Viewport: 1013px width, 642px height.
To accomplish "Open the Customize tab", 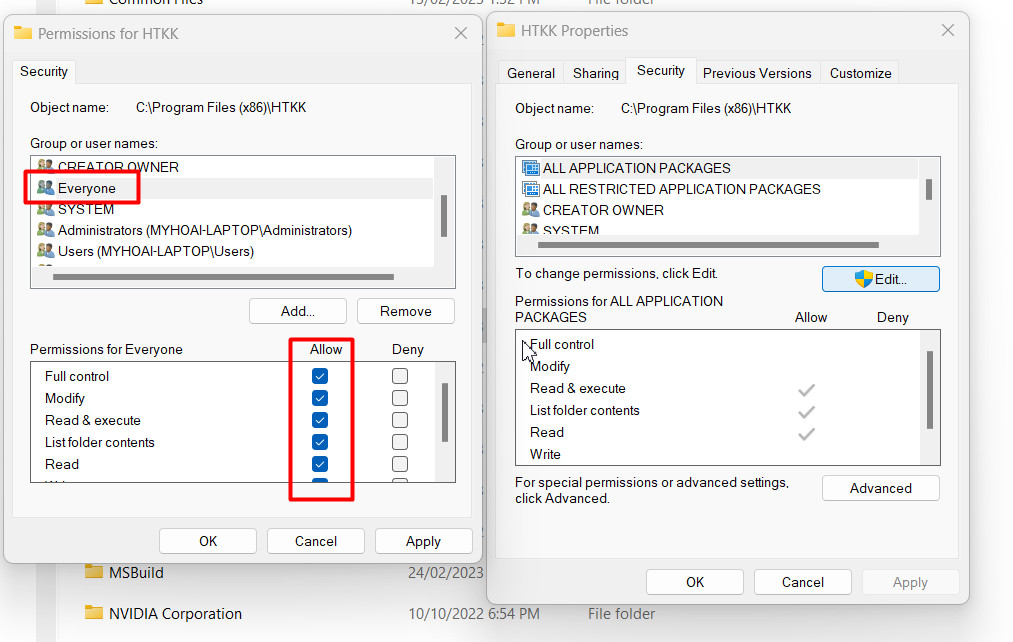I will 860,73.
